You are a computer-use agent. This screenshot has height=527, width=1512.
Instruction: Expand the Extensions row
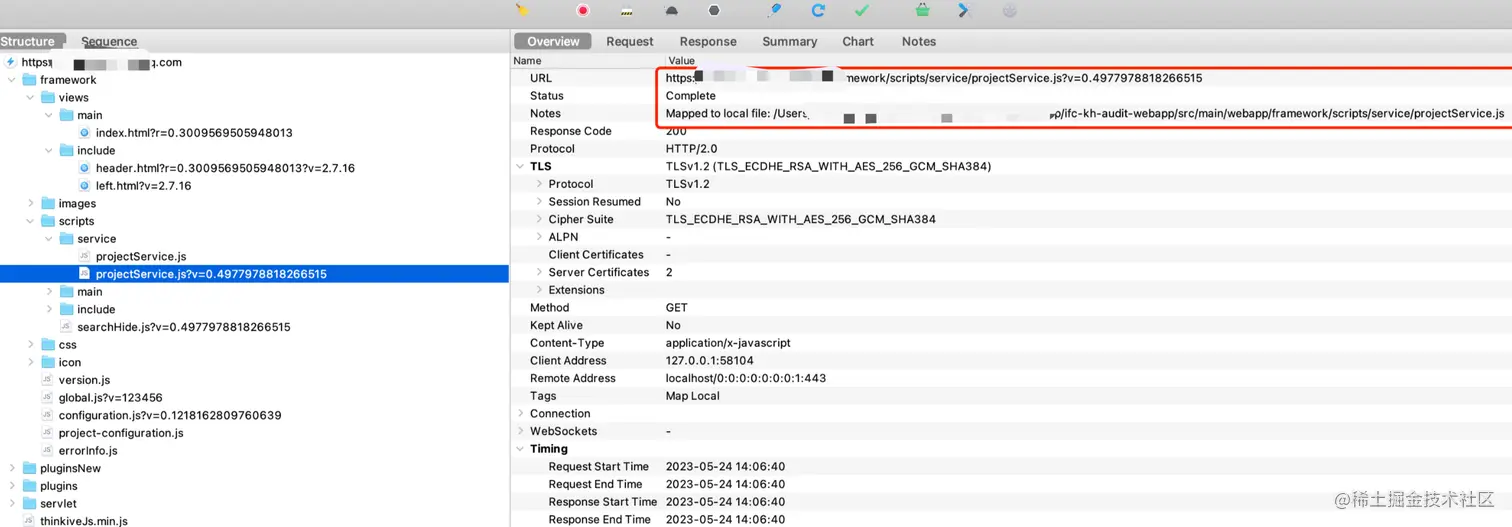point(540,290)
